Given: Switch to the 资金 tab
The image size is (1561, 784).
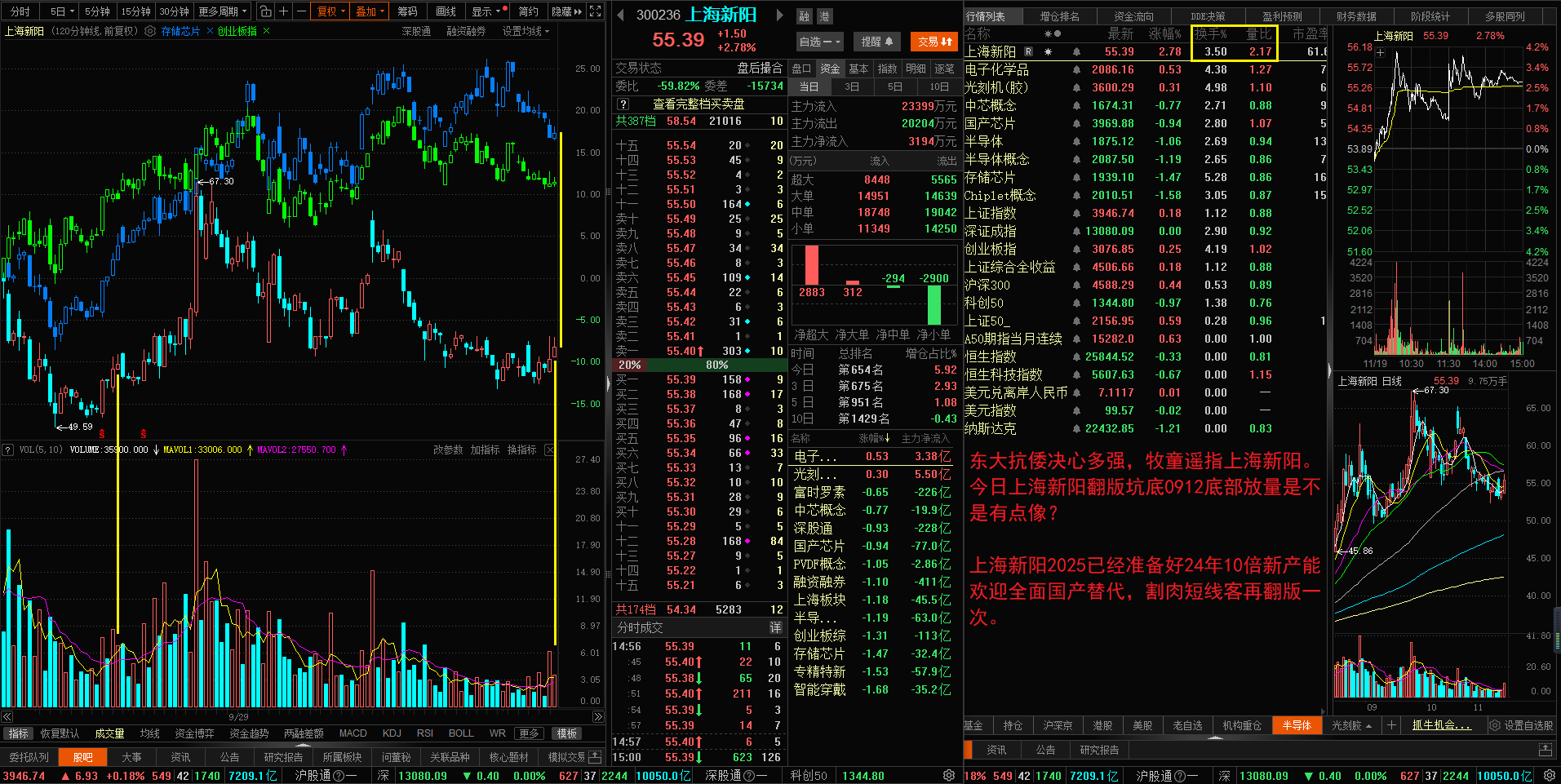Looking at the screenshot, I should [x=830, y=69].
